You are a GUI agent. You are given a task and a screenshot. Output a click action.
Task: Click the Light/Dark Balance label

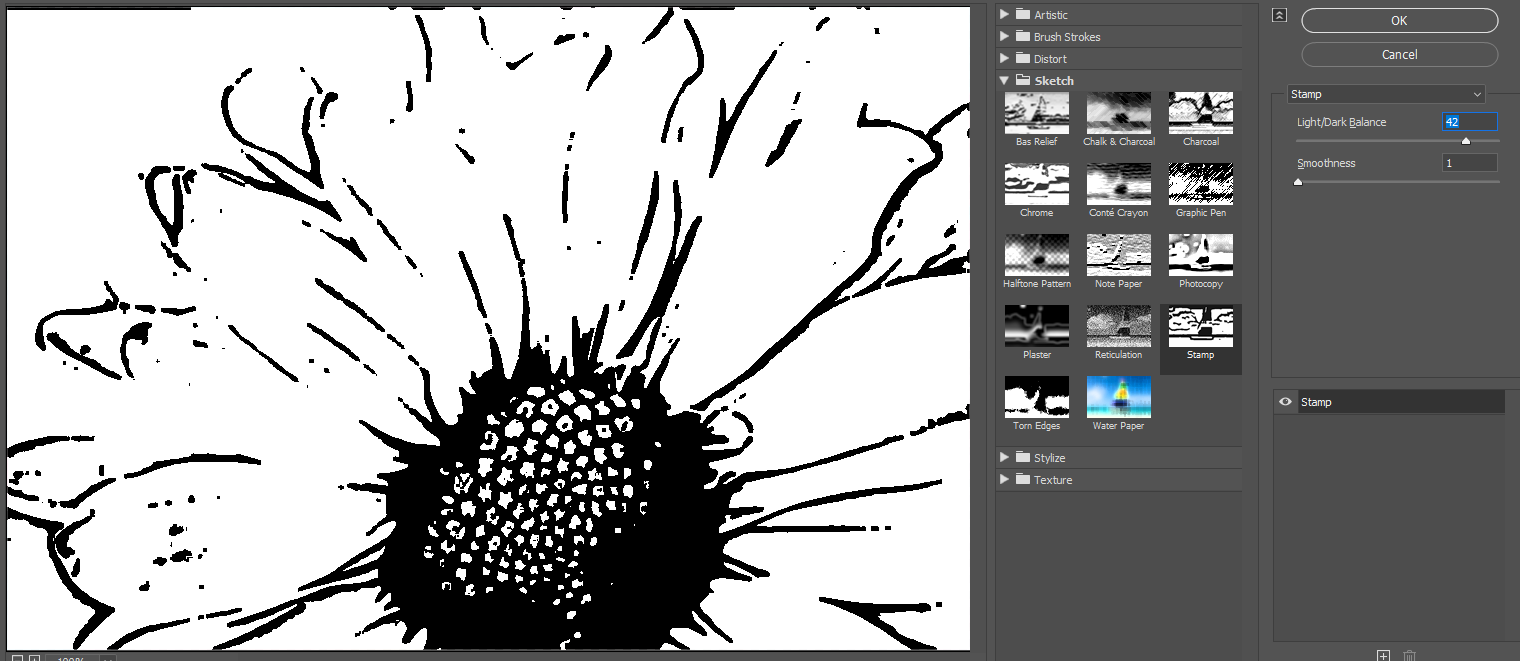click(1341, 122)
